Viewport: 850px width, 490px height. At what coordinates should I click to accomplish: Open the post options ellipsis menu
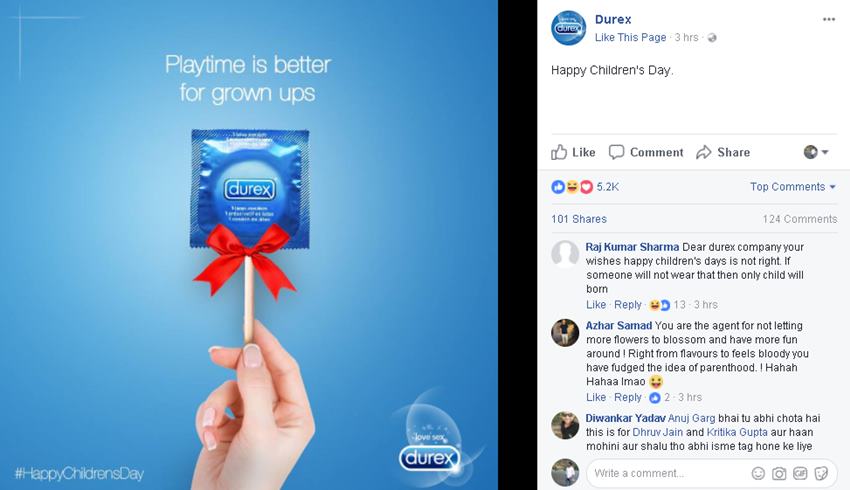click(828, 20)
